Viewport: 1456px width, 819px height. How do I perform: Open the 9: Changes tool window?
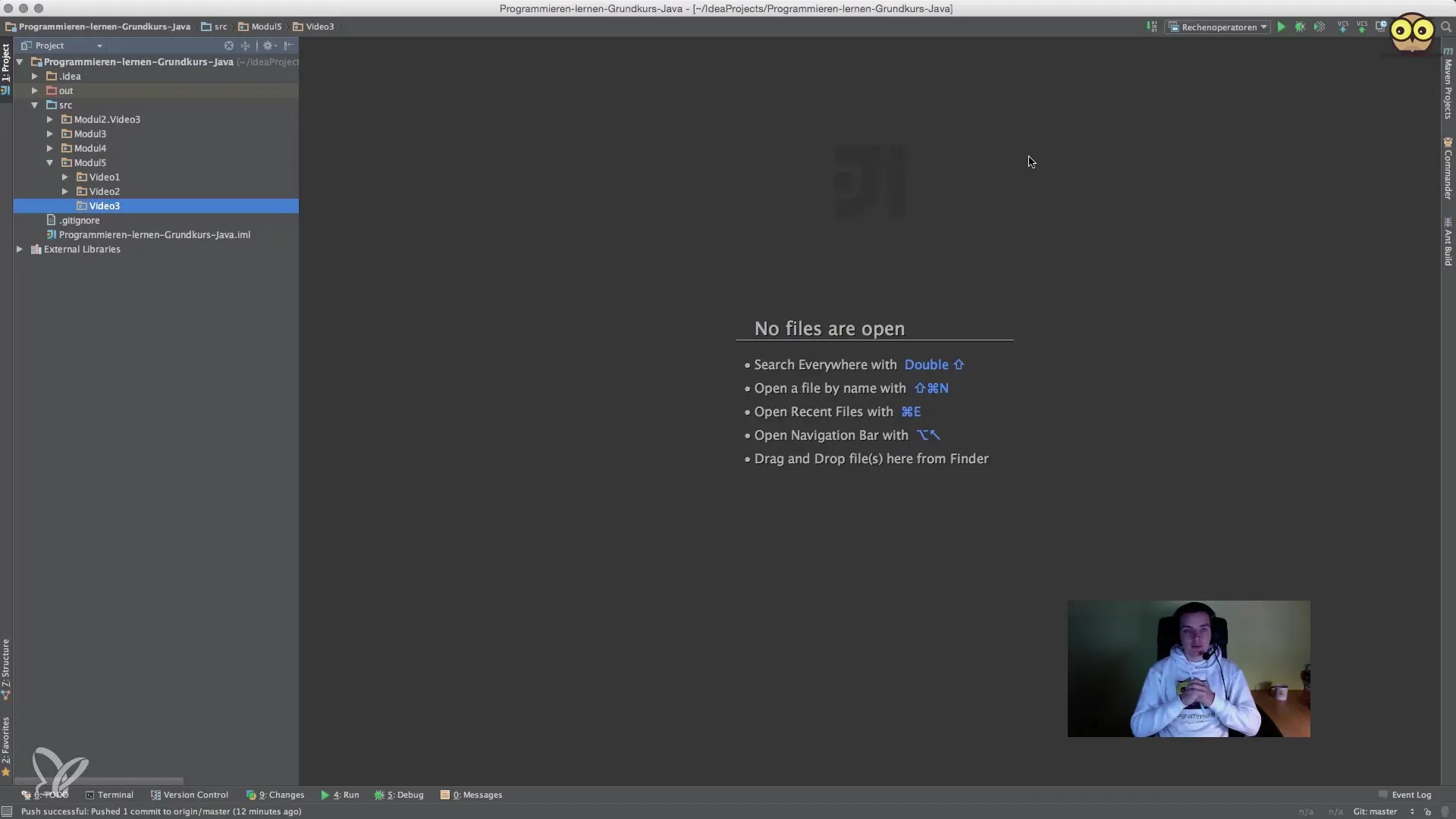(x=275, y=795)
